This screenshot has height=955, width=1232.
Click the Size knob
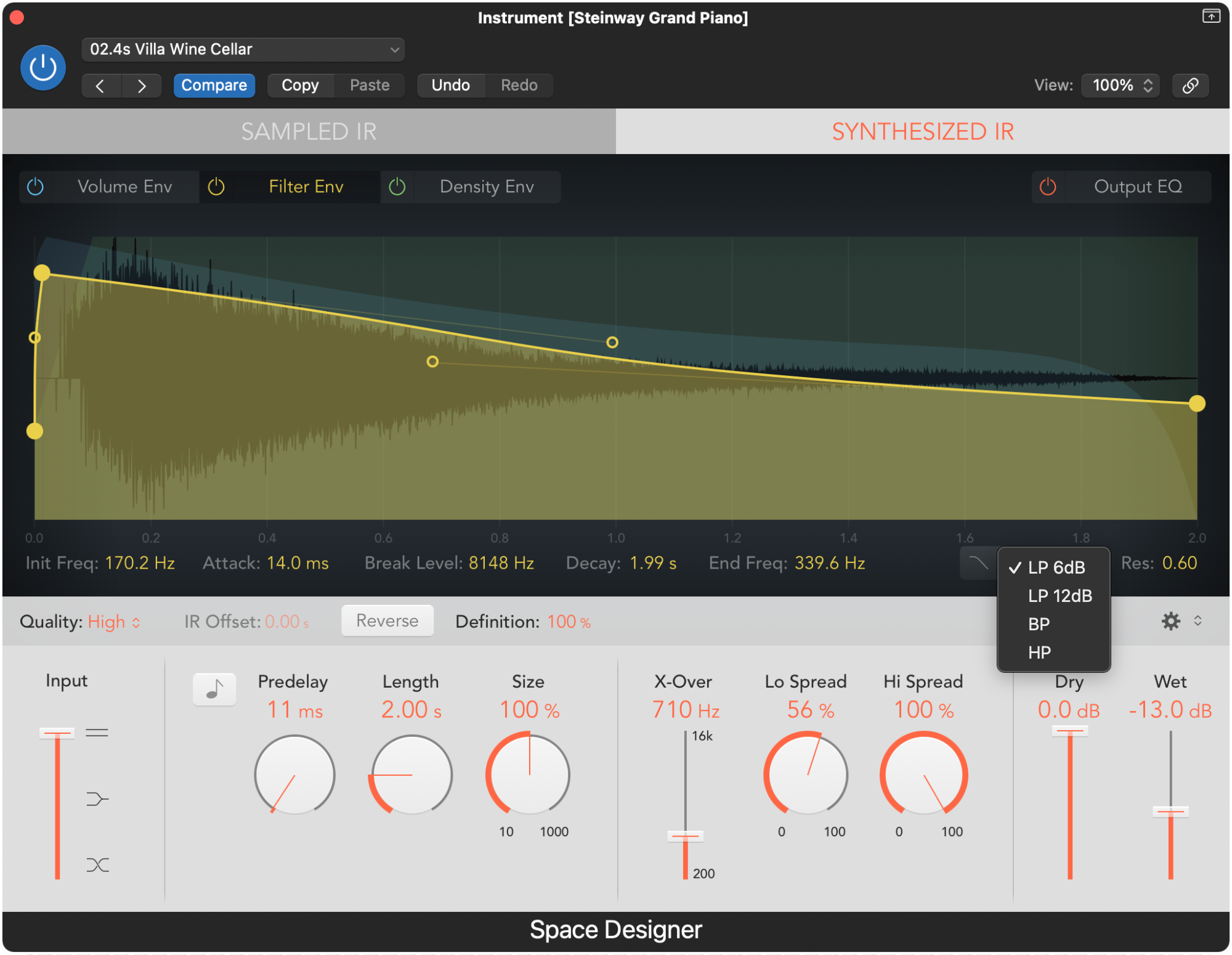(529, 774)
